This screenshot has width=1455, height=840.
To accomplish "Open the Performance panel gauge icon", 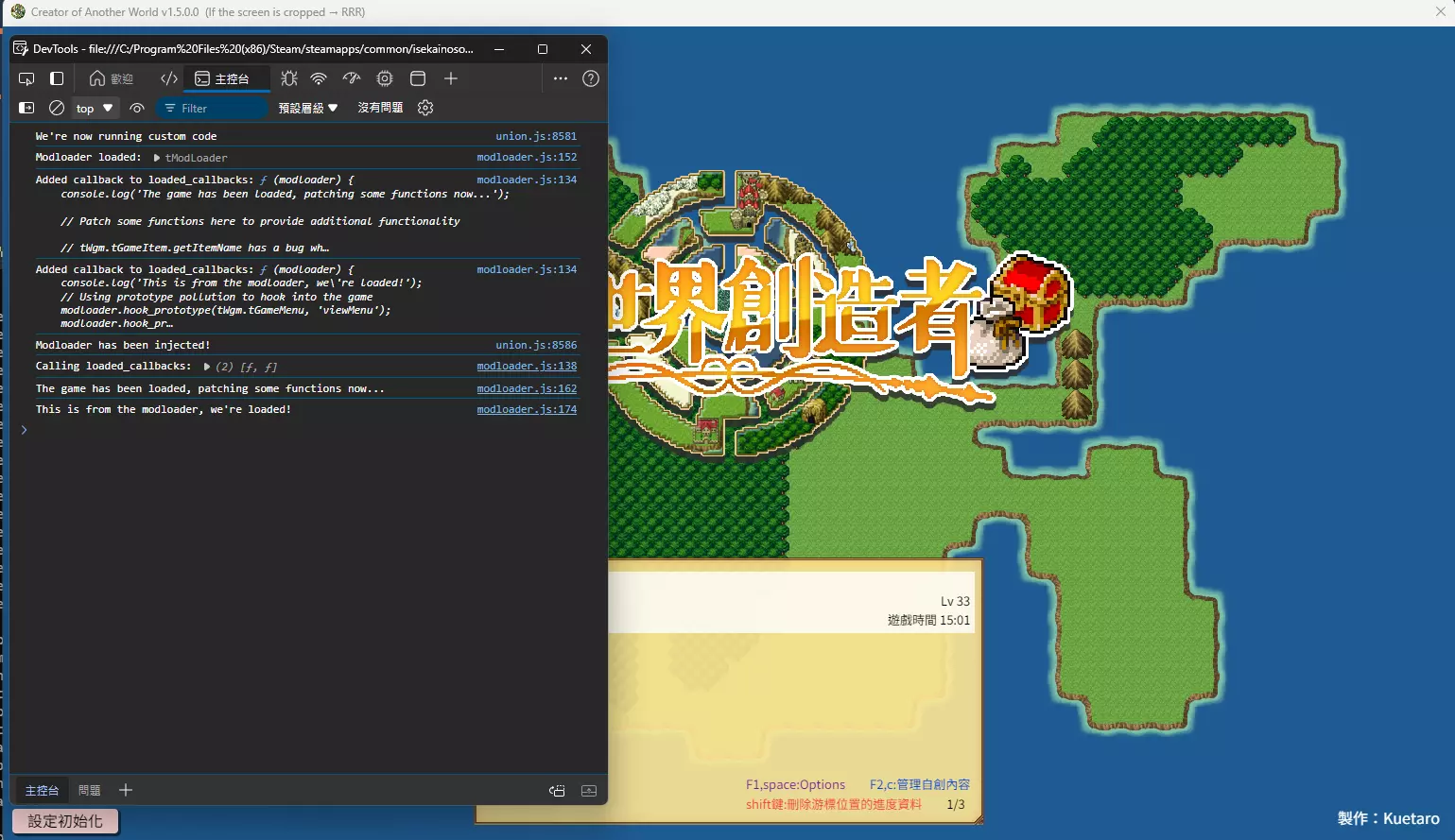I will point(352,78).
